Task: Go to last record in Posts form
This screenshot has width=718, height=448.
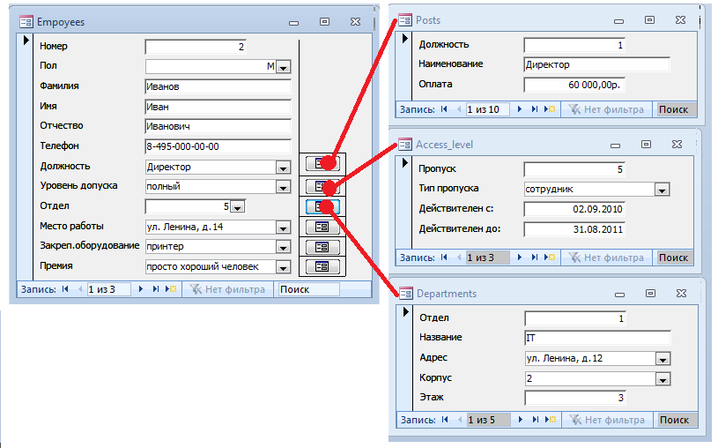Action: (534, 109)
